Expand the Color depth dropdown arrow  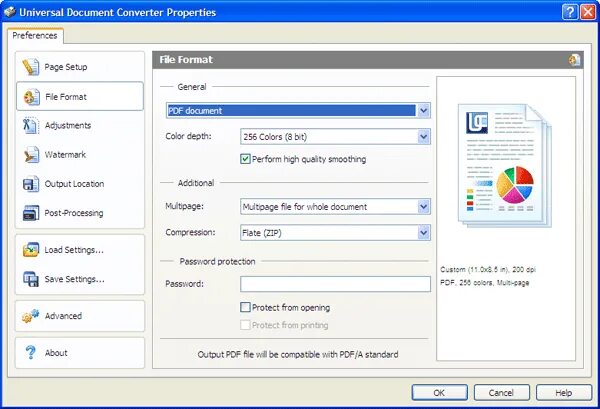point(423,137)
